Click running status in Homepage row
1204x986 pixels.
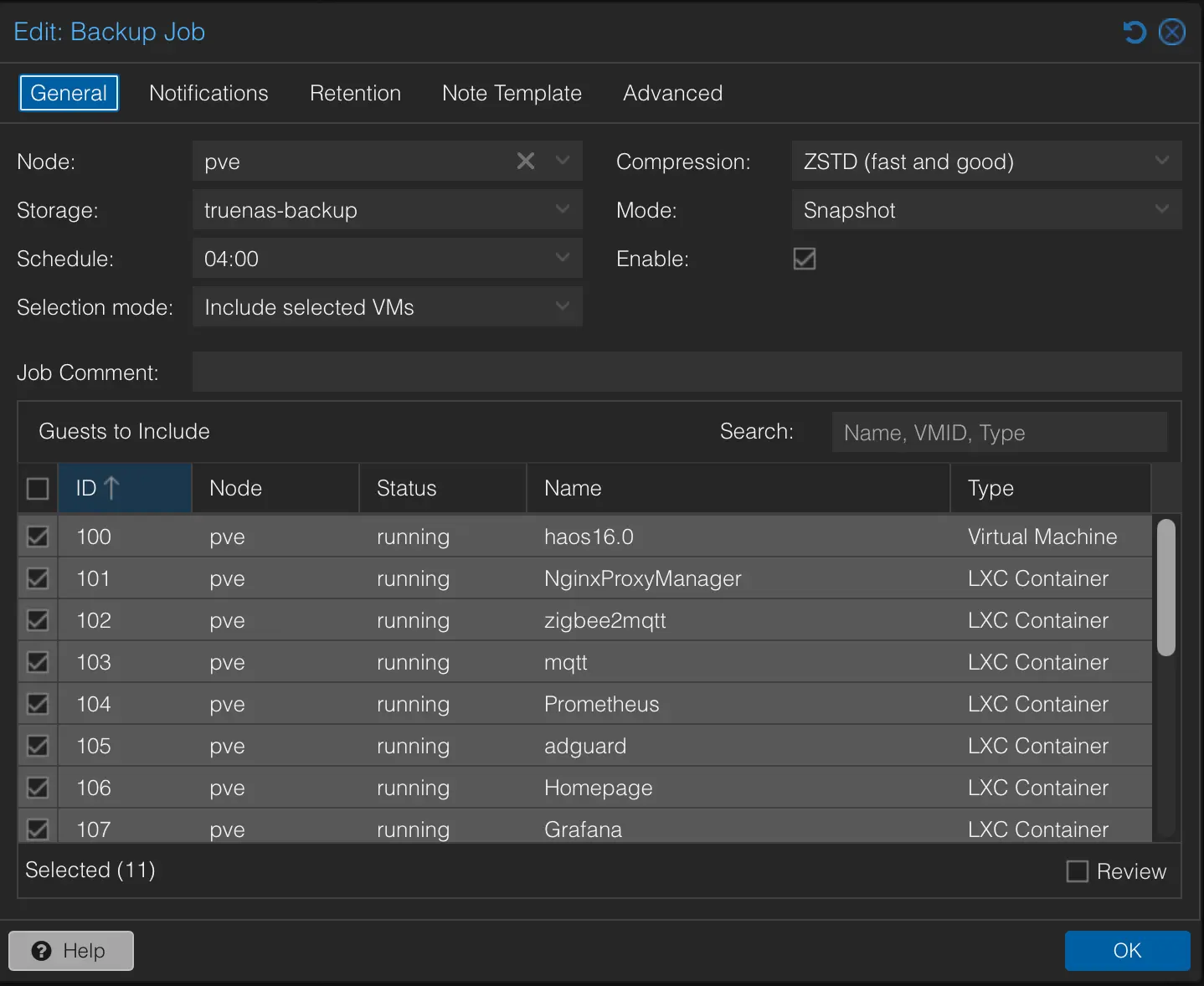[x=413, y=788]
